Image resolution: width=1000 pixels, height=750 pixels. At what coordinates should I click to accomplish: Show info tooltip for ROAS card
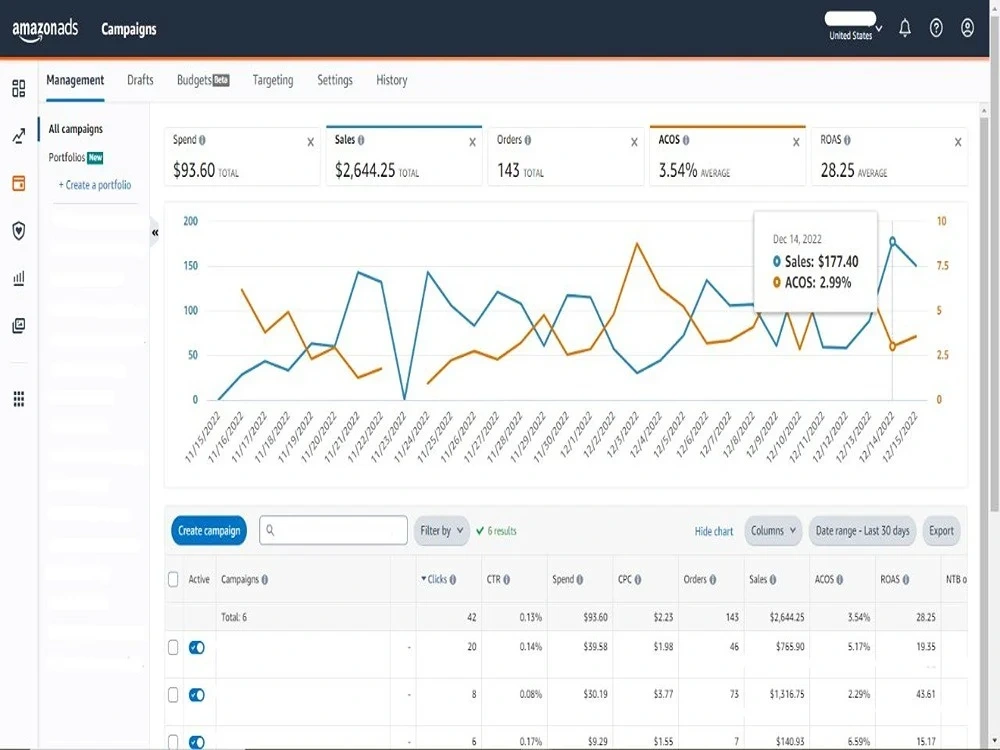[847, 140]
